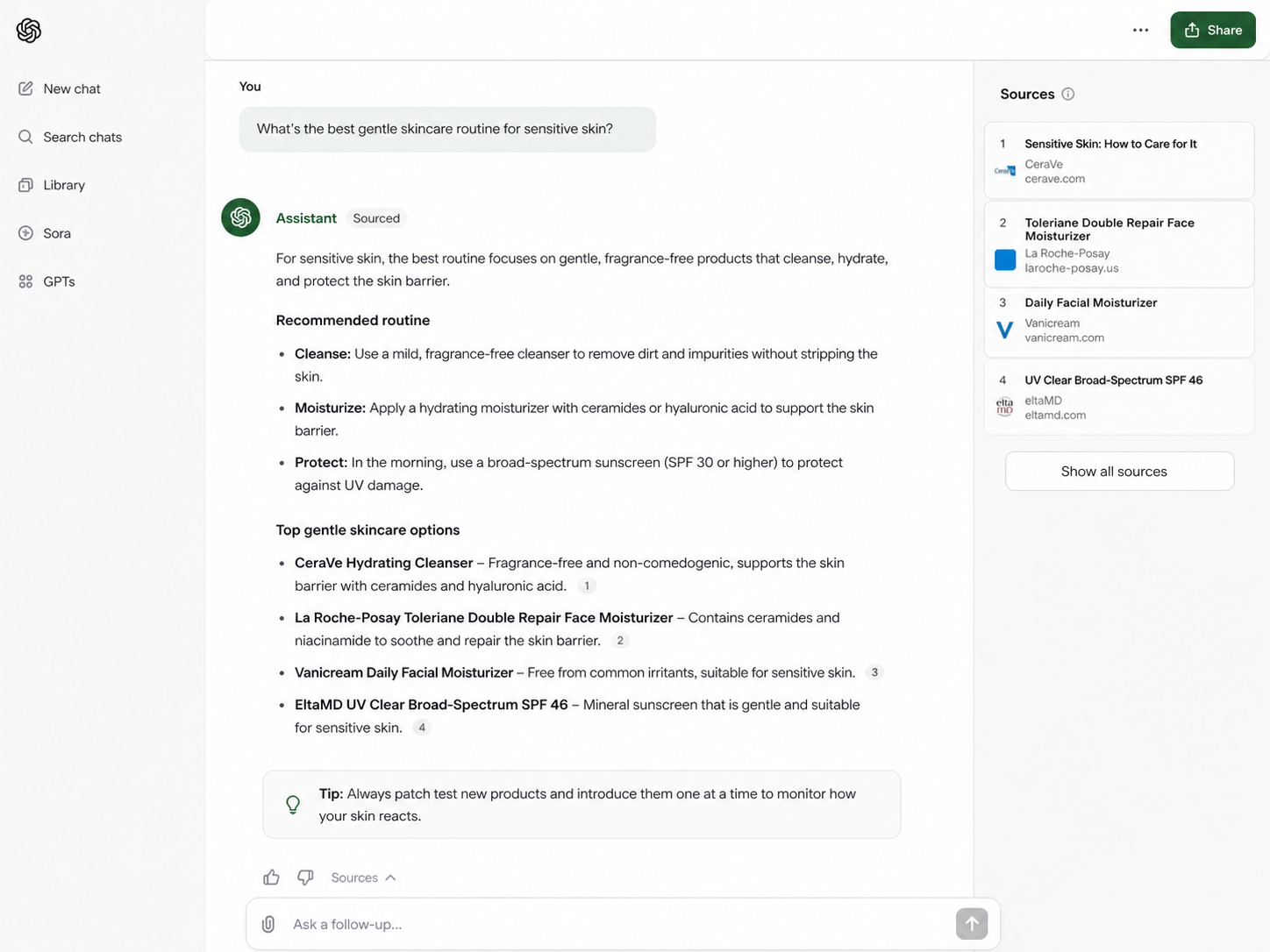Click the Sources info icon
The width and height of the screenshot is (1270, 952).
(1068, 94)
